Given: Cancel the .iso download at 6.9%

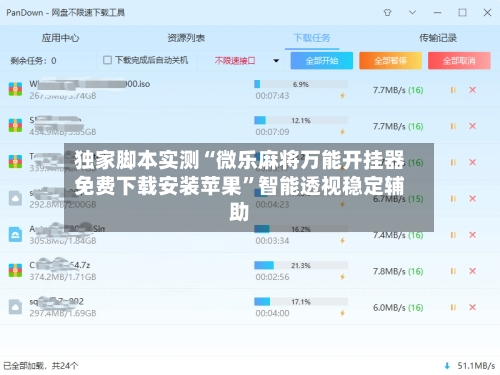Looking at the screenshot, I should (472, 90).
